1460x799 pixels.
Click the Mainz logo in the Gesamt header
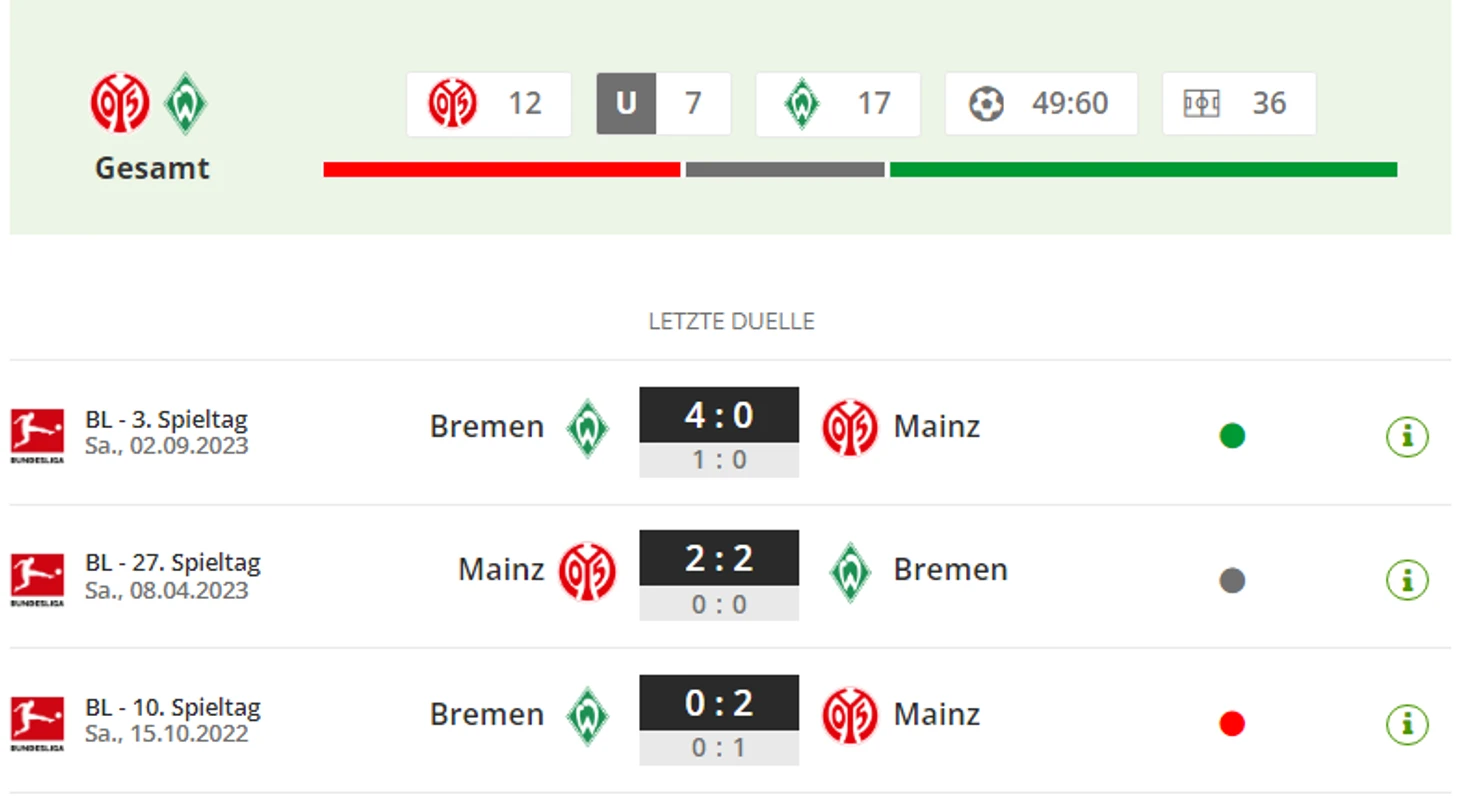pyautogui.click(x=120, y=103)
